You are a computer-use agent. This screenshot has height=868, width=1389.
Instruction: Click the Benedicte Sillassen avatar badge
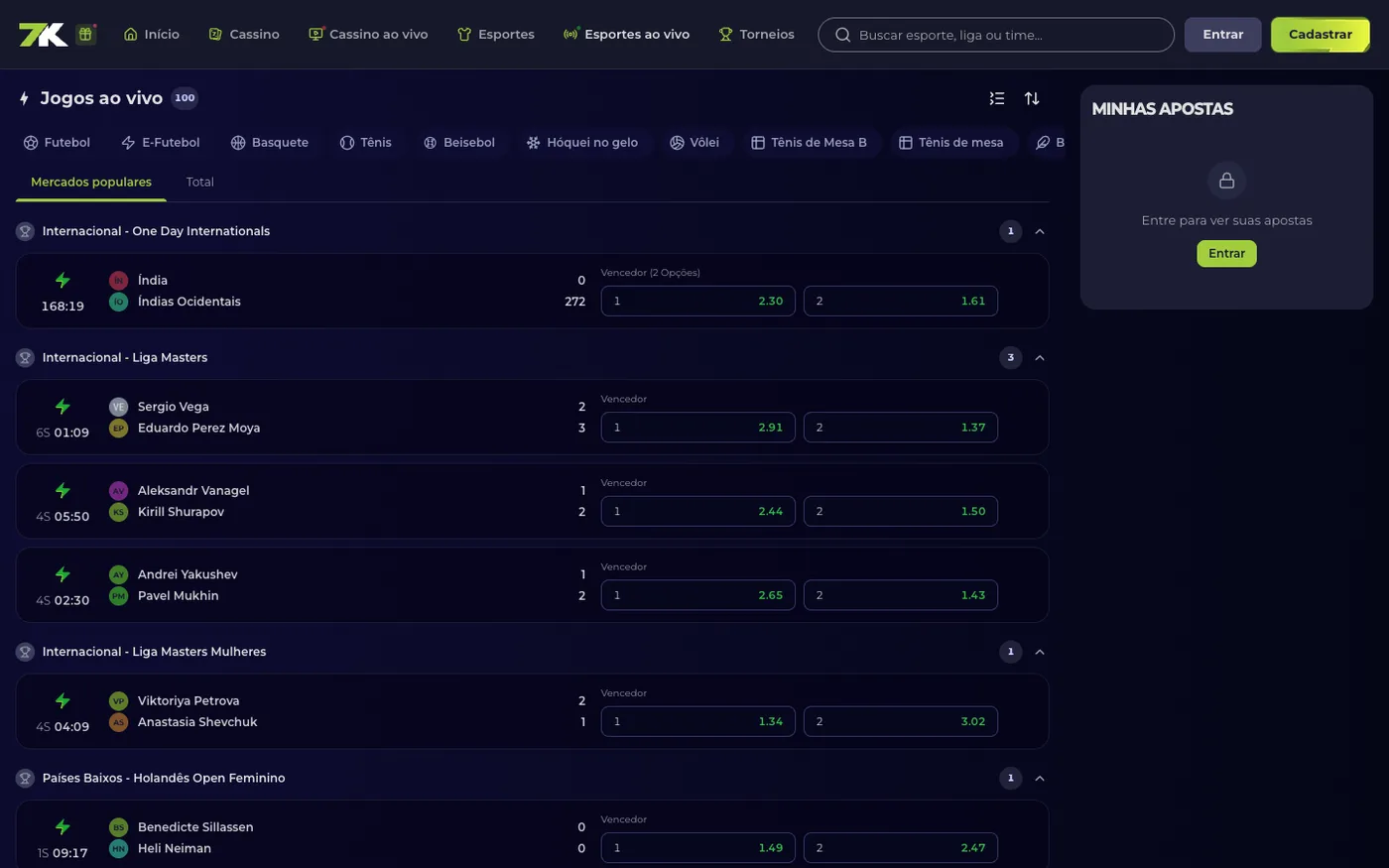point(119,827)
